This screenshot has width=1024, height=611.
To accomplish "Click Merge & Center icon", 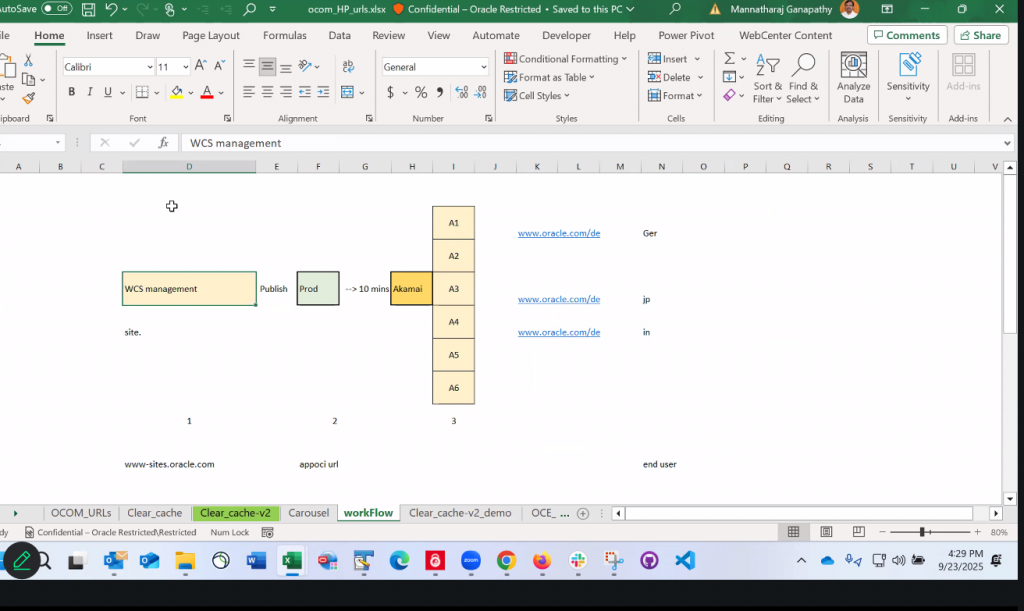I will tap(347, 92).
